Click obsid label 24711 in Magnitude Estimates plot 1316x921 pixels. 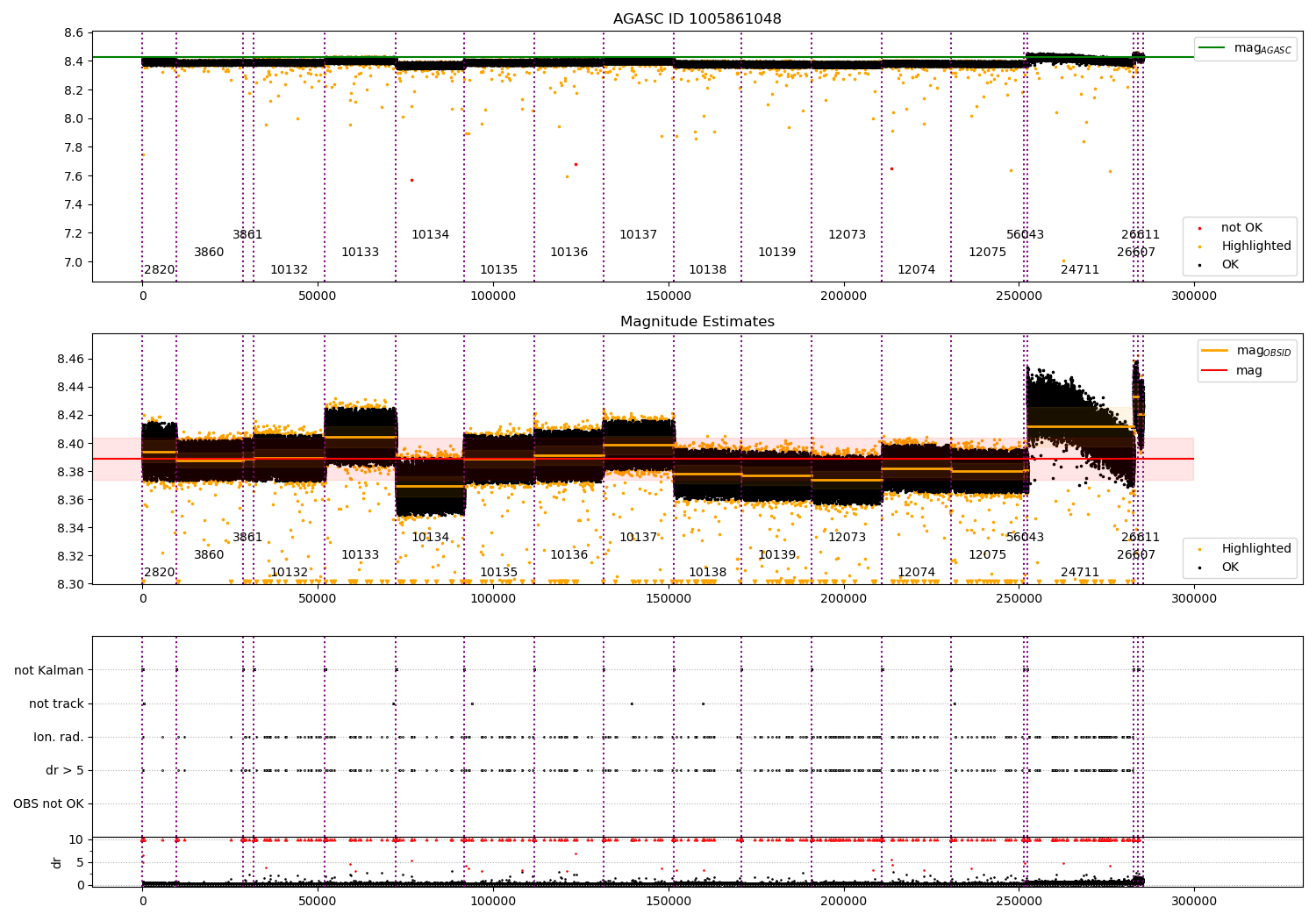point(1079,573)
